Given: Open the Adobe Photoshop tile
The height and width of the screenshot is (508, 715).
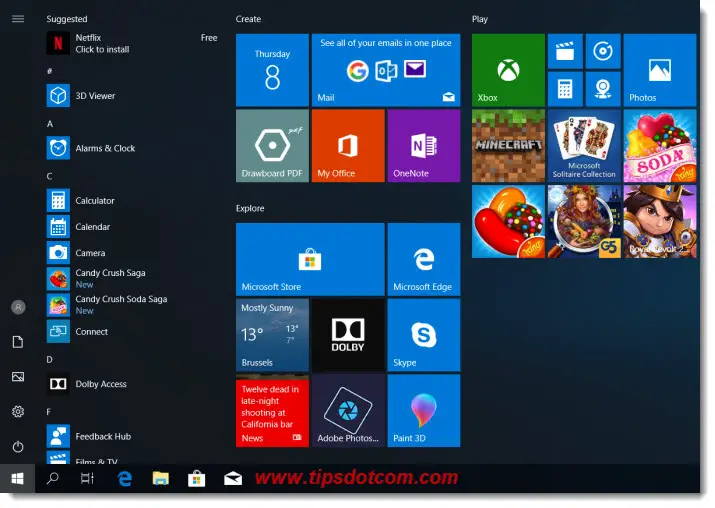Looking at the screenshot, I should tap(348, 411).
